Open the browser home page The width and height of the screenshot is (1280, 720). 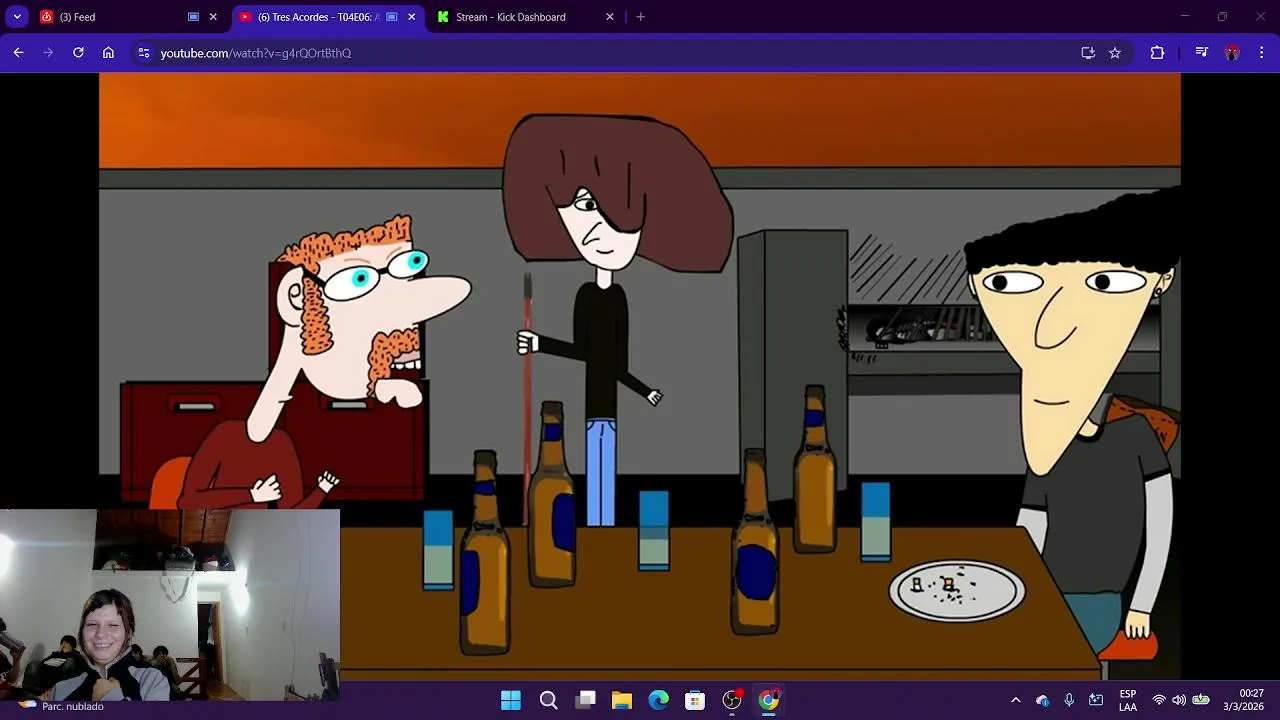108,53
